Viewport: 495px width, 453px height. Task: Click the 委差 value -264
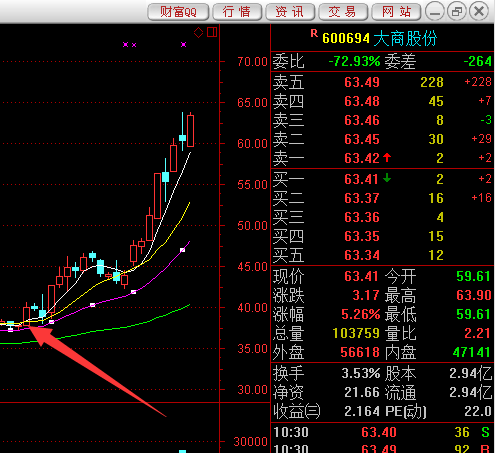(477, 61)
